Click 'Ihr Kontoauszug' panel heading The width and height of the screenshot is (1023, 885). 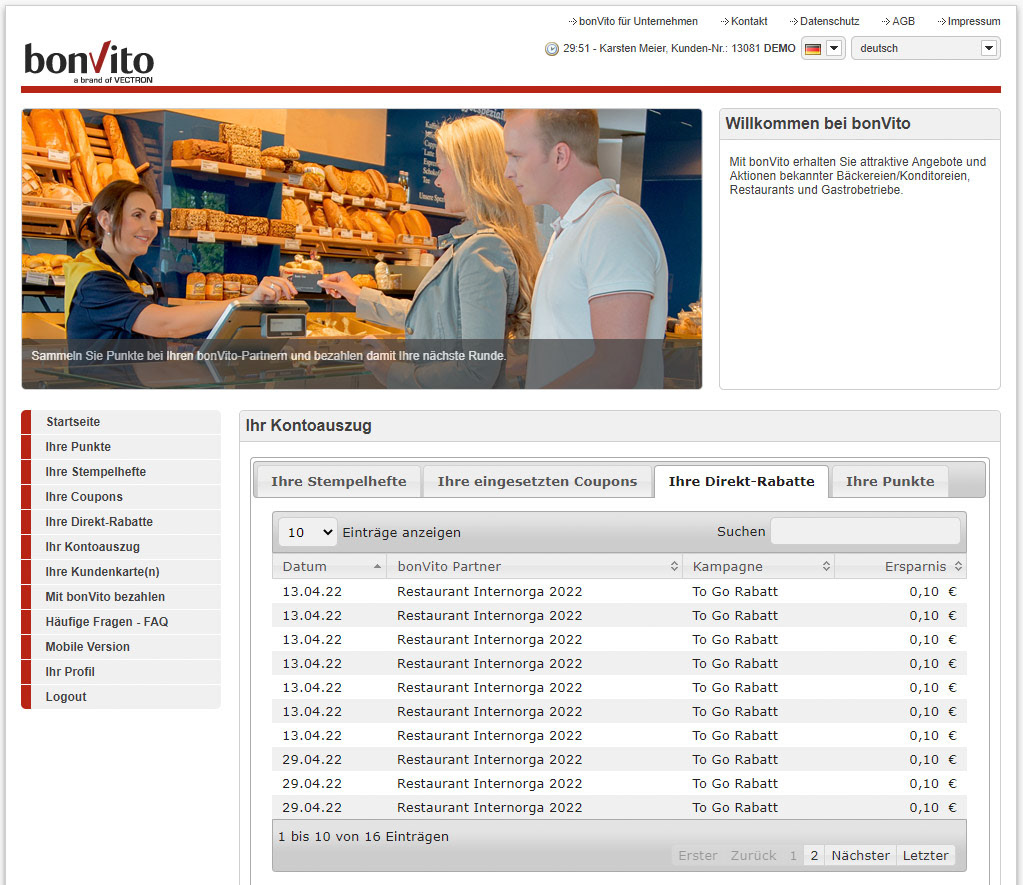(309, 426)
